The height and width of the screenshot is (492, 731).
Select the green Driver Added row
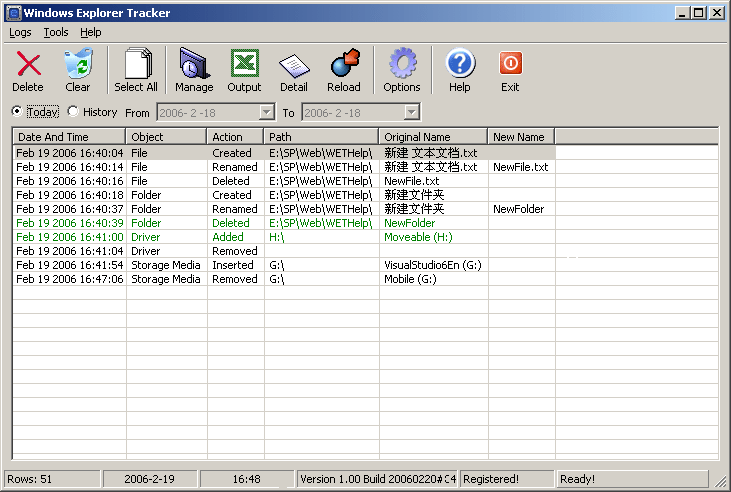pos(284,237)
